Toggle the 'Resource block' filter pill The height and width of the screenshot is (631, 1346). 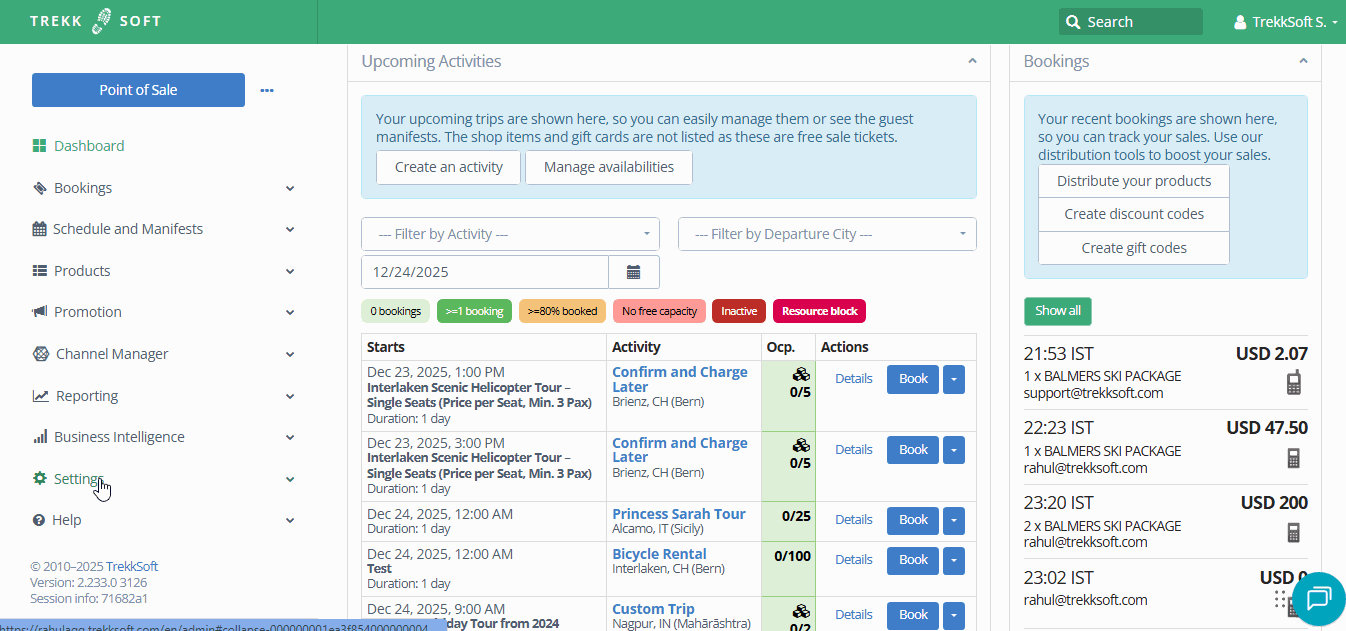tap(819, 311)
